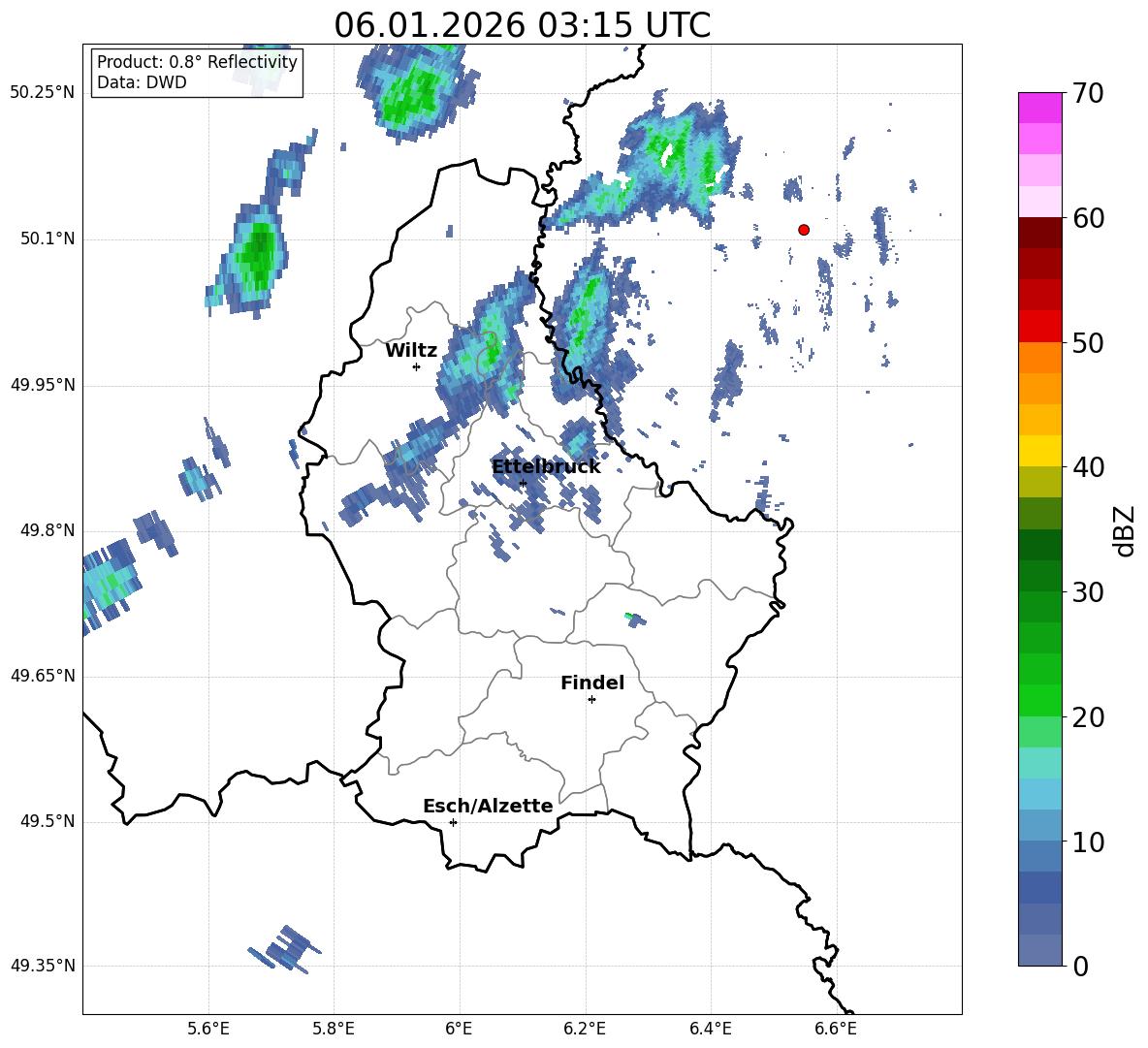Click the plus marker below Findel

pyautogui.click(x=591, y=700)
